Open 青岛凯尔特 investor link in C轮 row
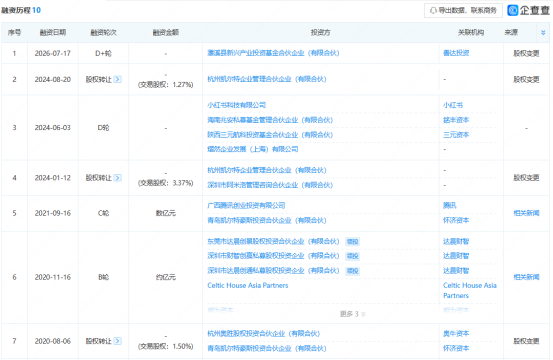Screen dimensions: 553x360 (x=267, y=220)
